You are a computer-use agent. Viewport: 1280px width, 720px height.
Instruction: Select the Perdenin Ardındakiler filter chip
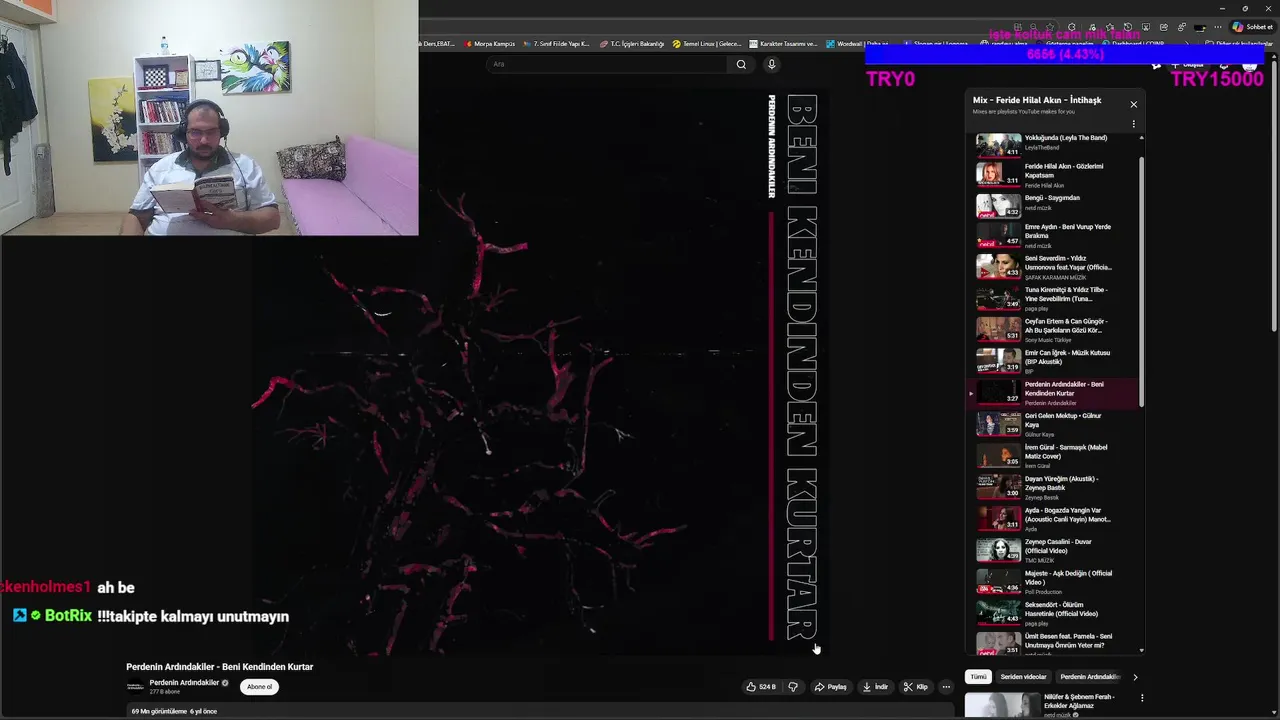tap(1089, 677)
